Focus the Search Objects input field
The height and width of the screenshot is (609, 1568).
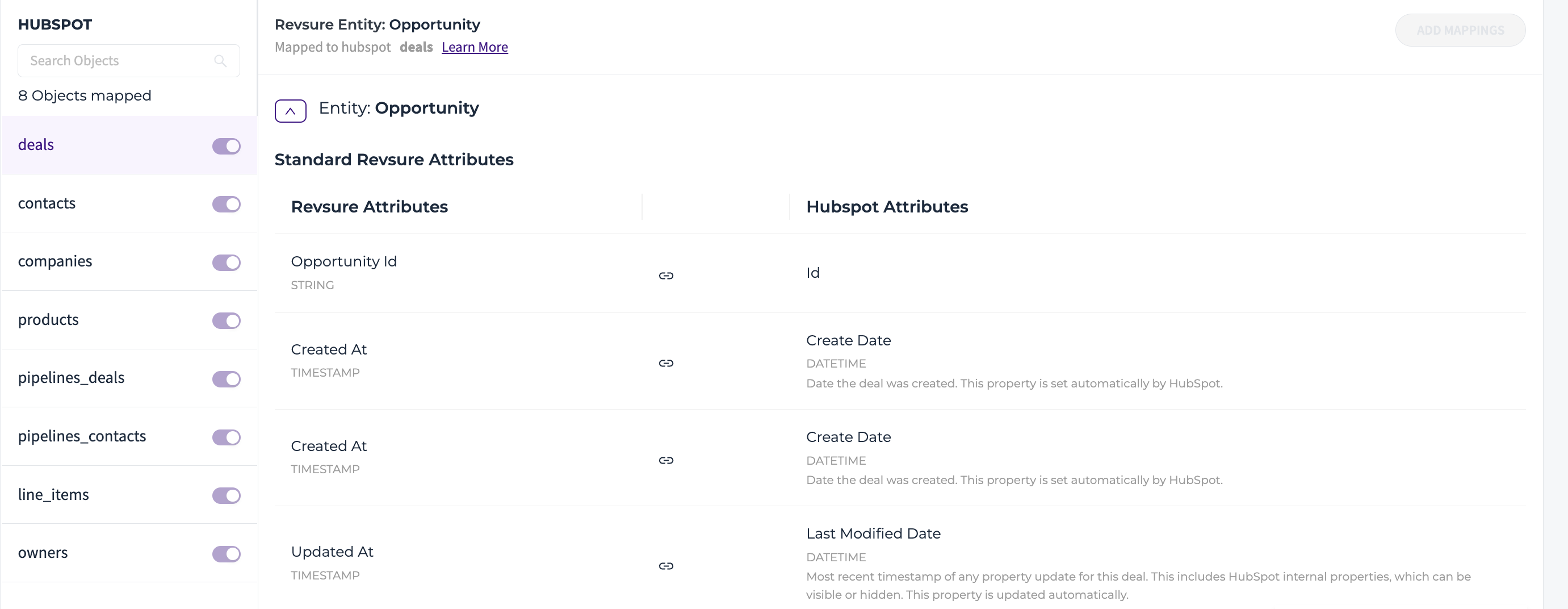pos(128,61)
